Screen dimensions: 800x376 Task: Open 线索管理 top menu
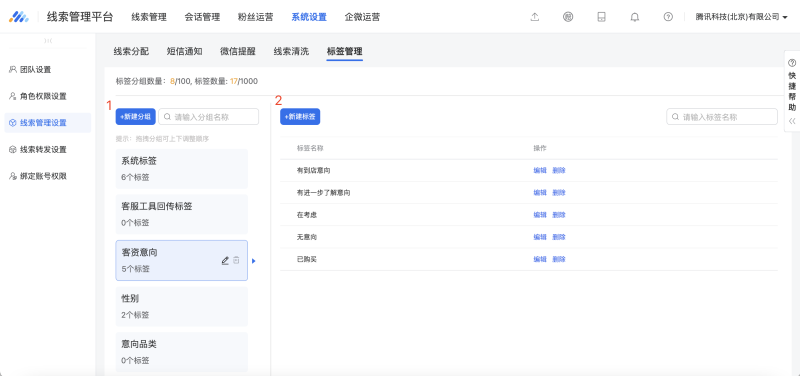149,17
